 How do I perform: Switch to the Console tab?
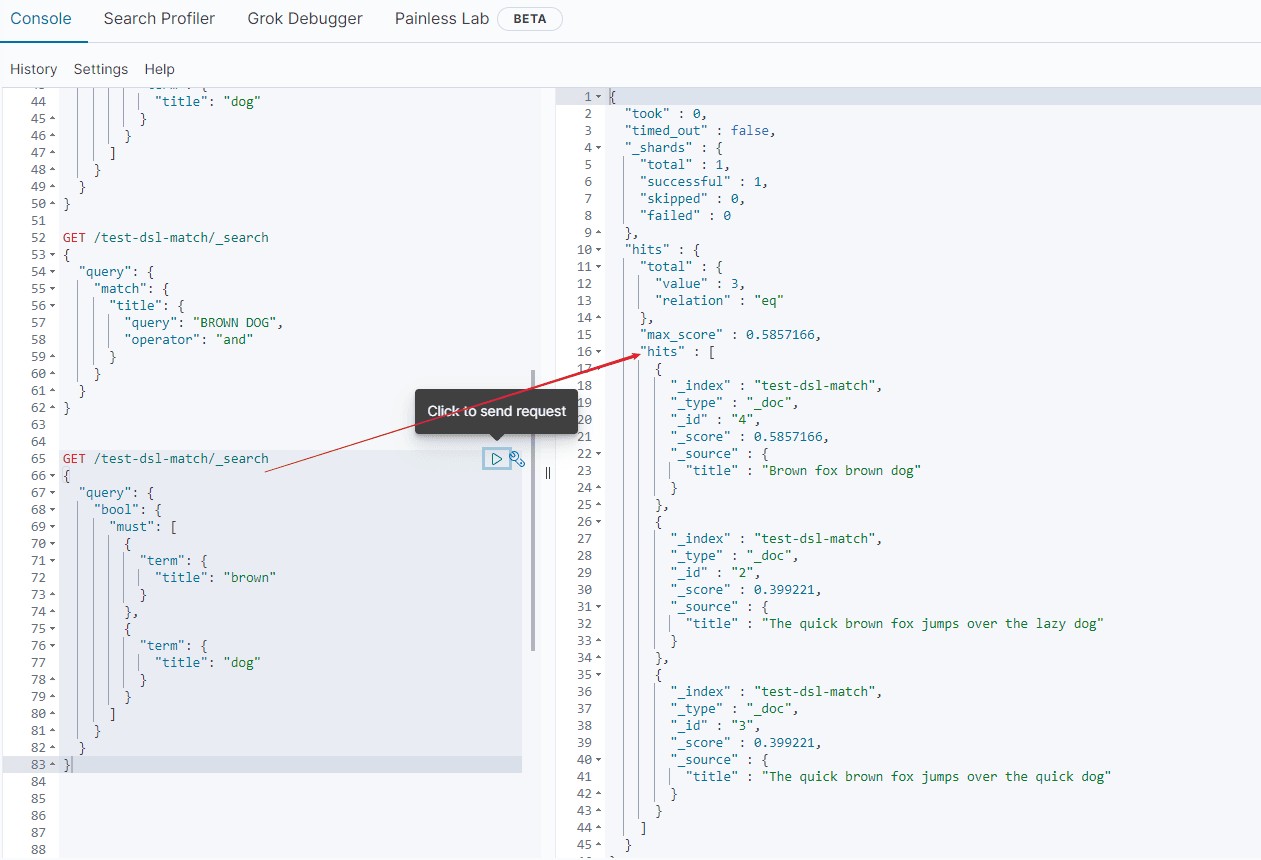41,18
